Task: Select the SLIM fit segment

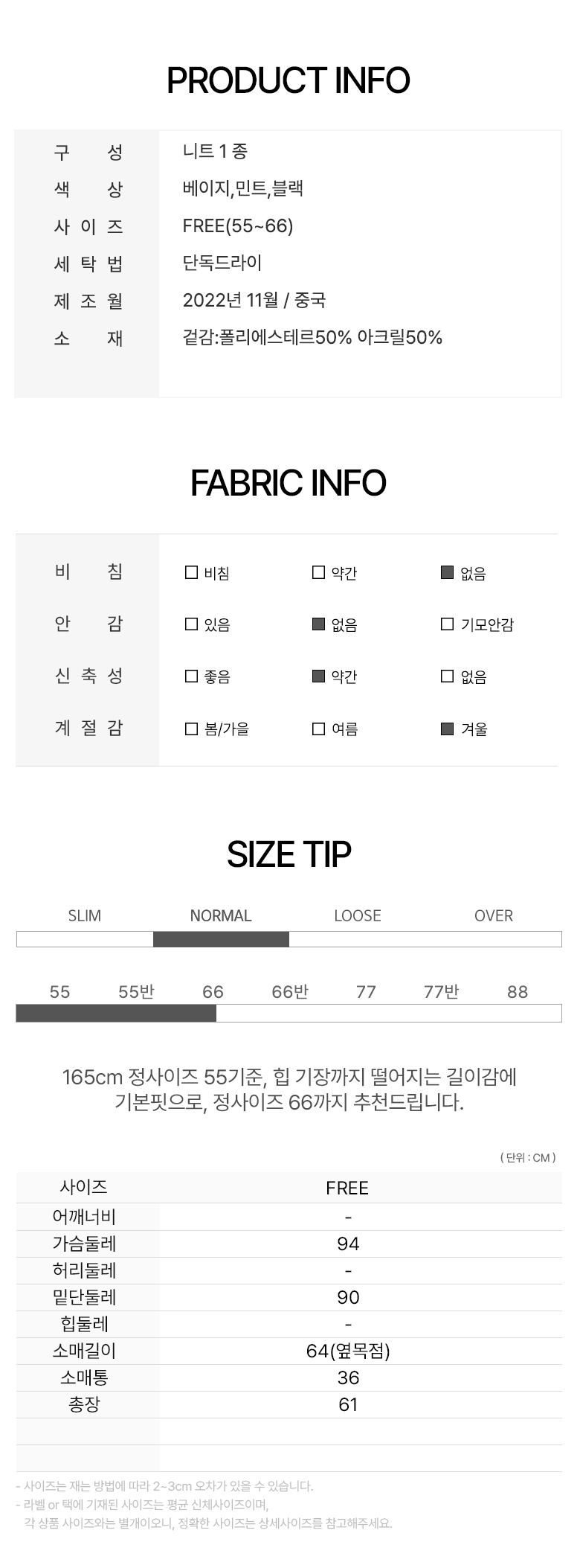Action: point(85,939)
